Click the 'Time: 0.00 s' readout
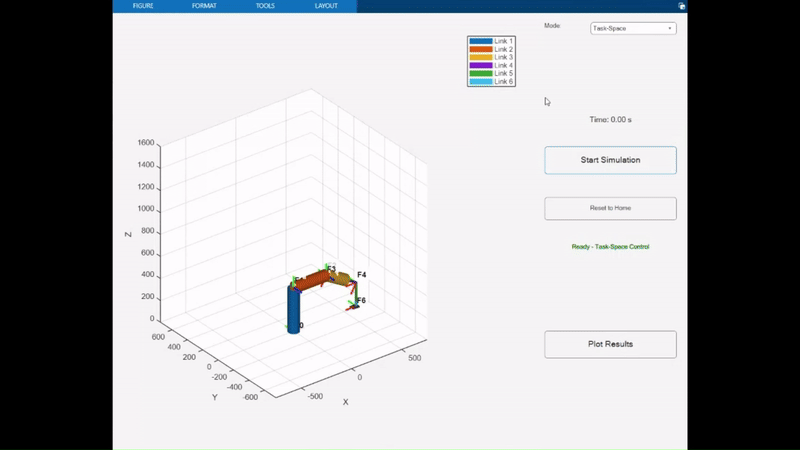800x450 pixels. [610, 119]
